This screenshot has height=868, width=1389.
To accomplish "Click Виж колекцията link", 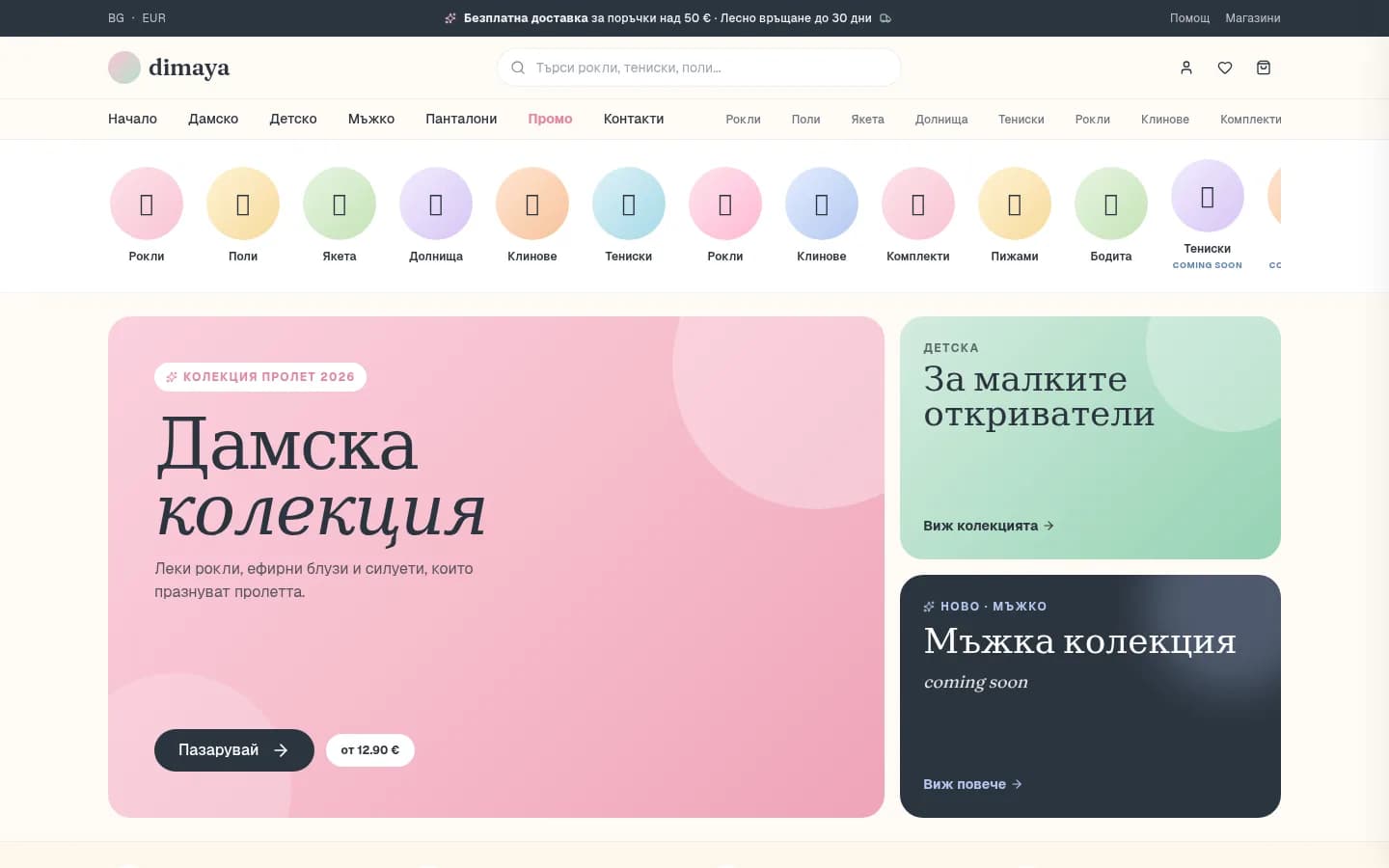I will coord(989,526).
